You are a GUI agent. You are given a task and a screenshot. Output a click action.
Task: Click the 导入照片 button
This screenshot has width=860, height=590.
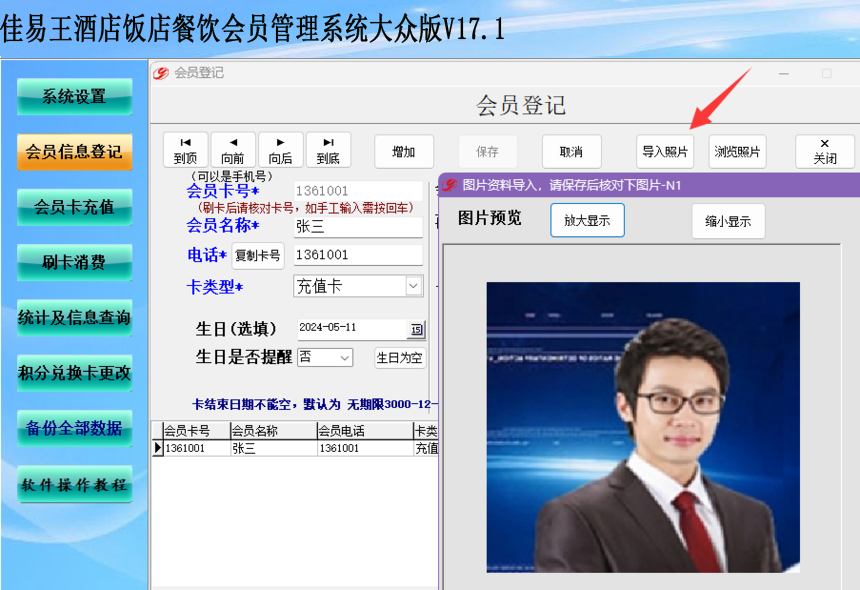[x=665, y=151]
